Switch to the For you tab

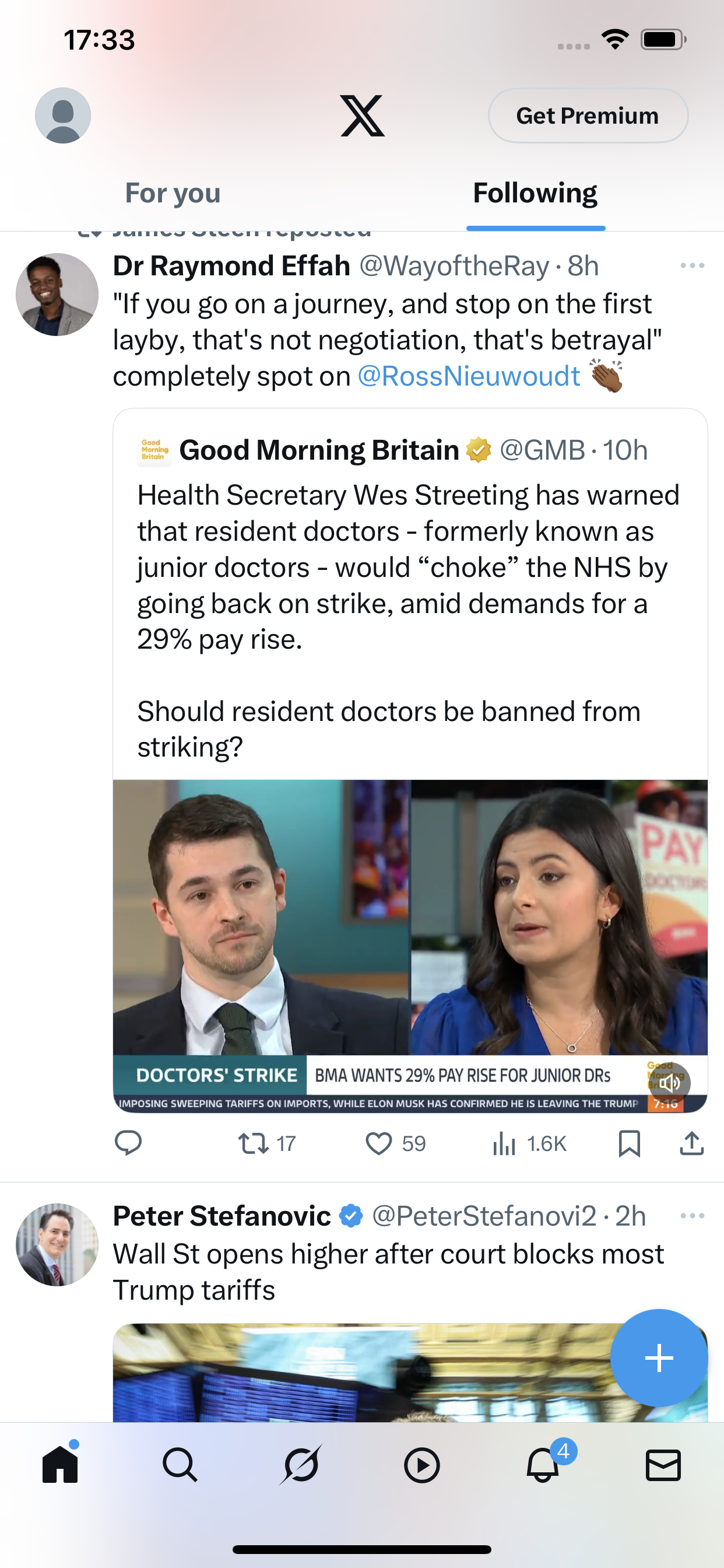coord(173,193)
